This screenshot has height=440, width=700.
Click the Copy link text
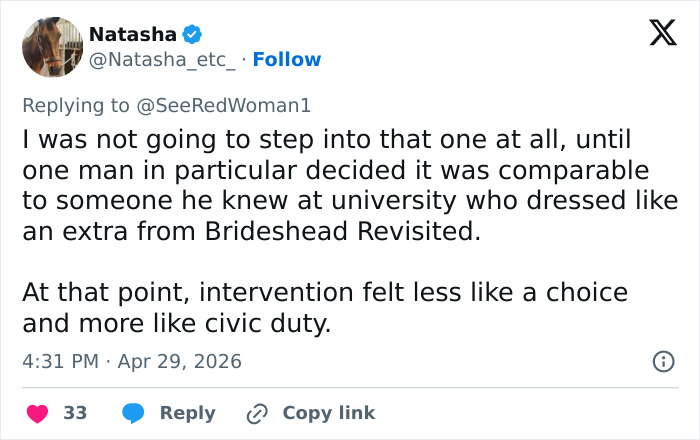(x=328, y=413)
